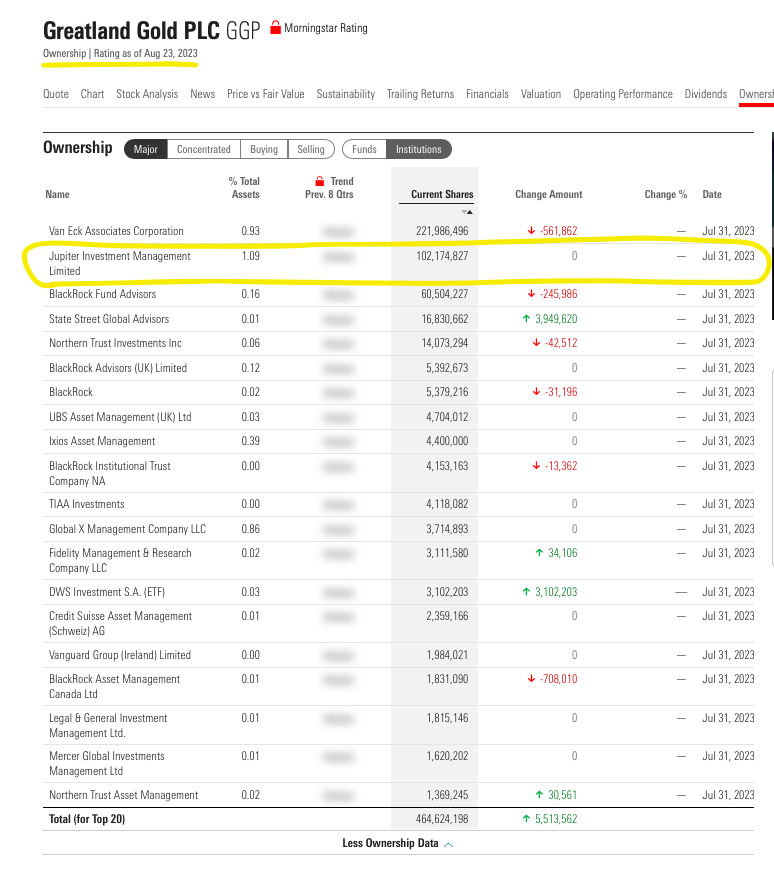Click UBS Asset Management (UK) Ltd name
Image resolution: width=774 pixels, height=871 pixels.
[x=120, y=417]
